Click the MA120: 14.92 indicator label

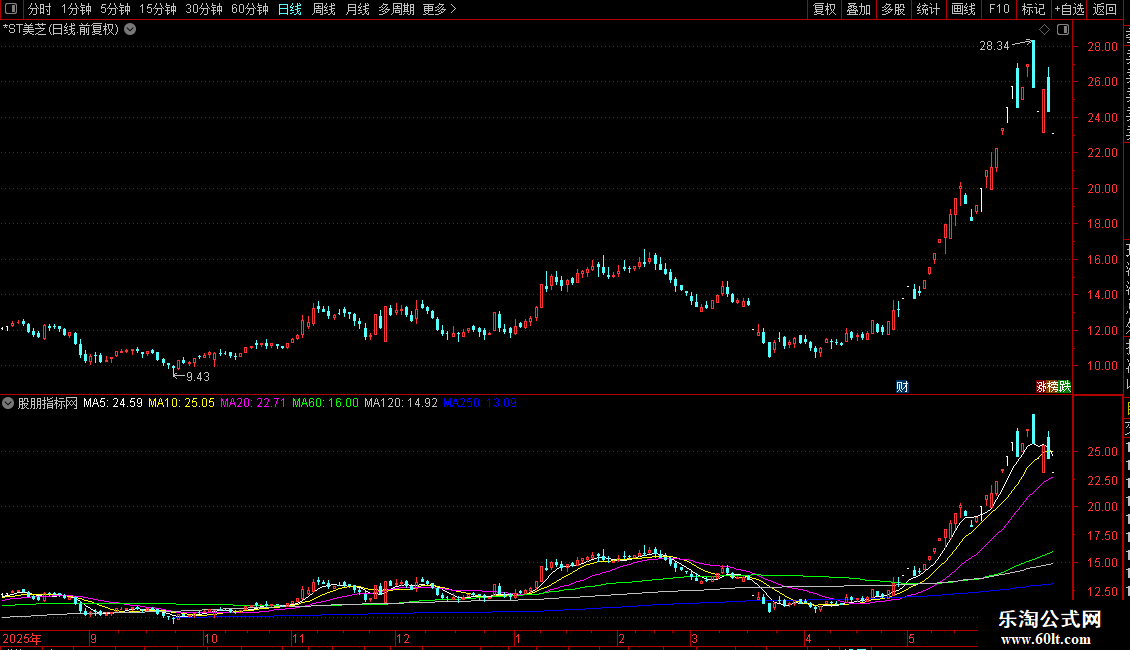(x=401, y=403)
